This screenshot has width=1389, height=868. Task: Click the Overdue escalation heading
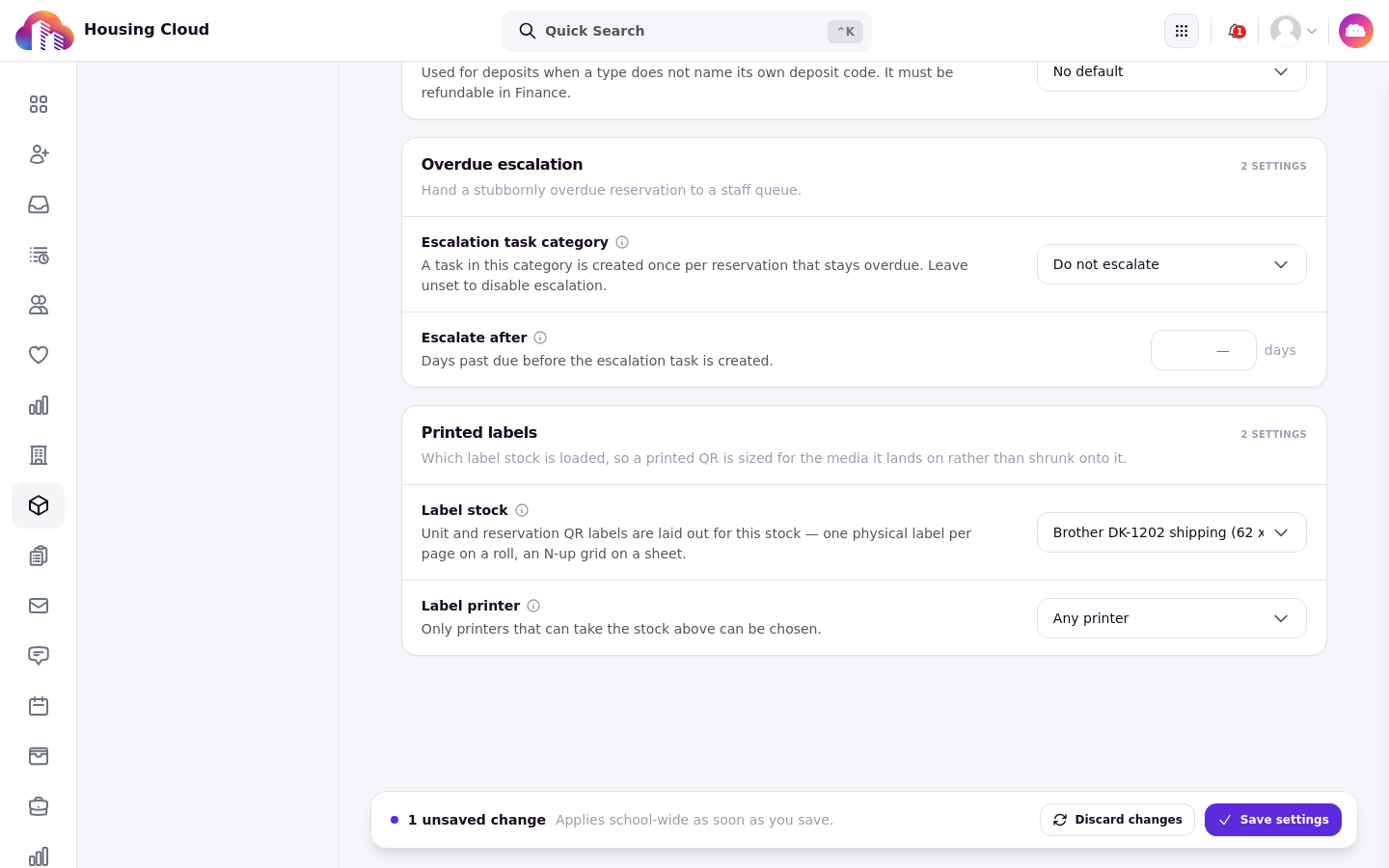(x=502, y=164)
